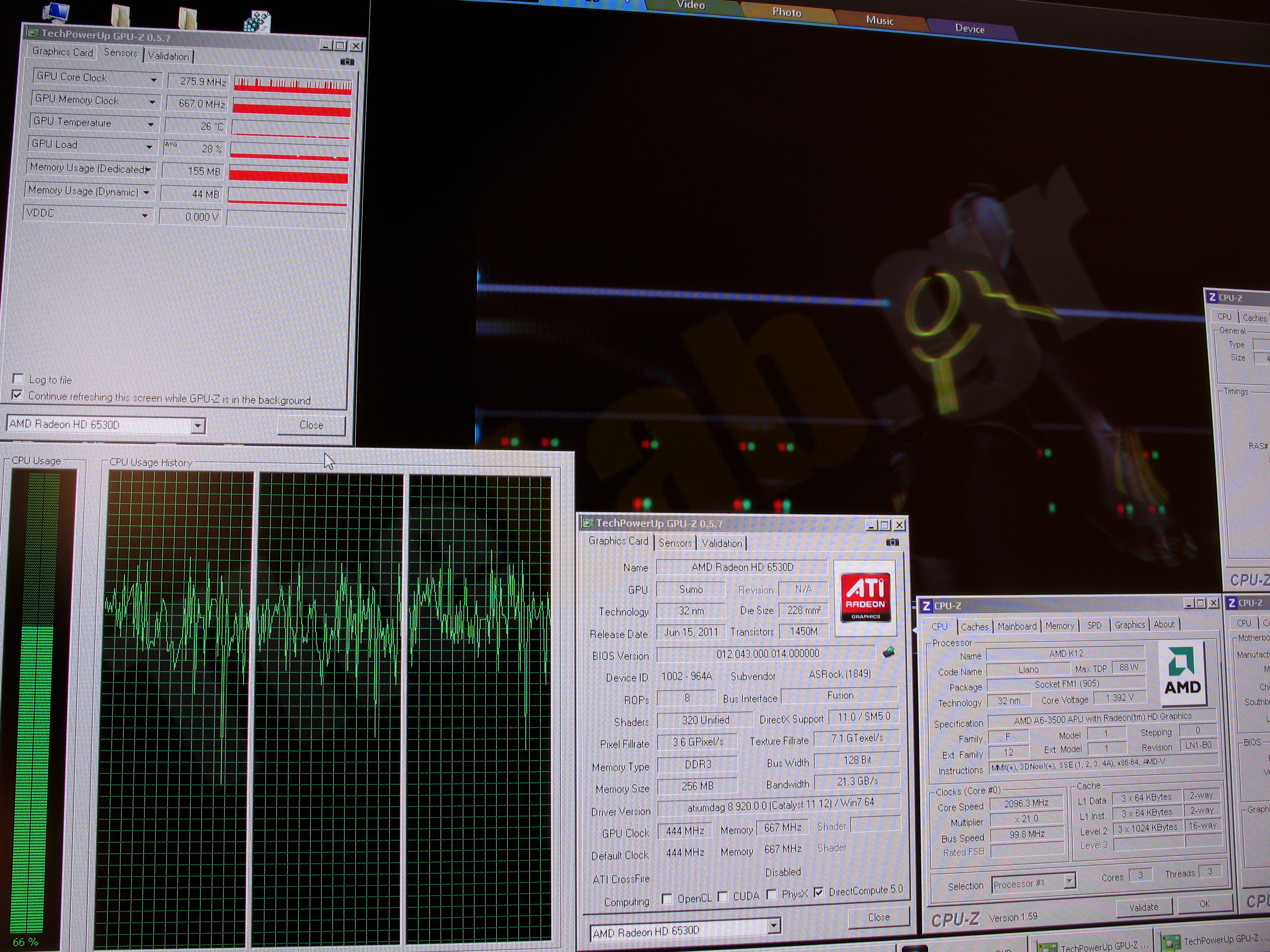1270x952 pixels.
Task: Click GPU-Z title bar icon in Sensors window
Action: click(33, 33)
